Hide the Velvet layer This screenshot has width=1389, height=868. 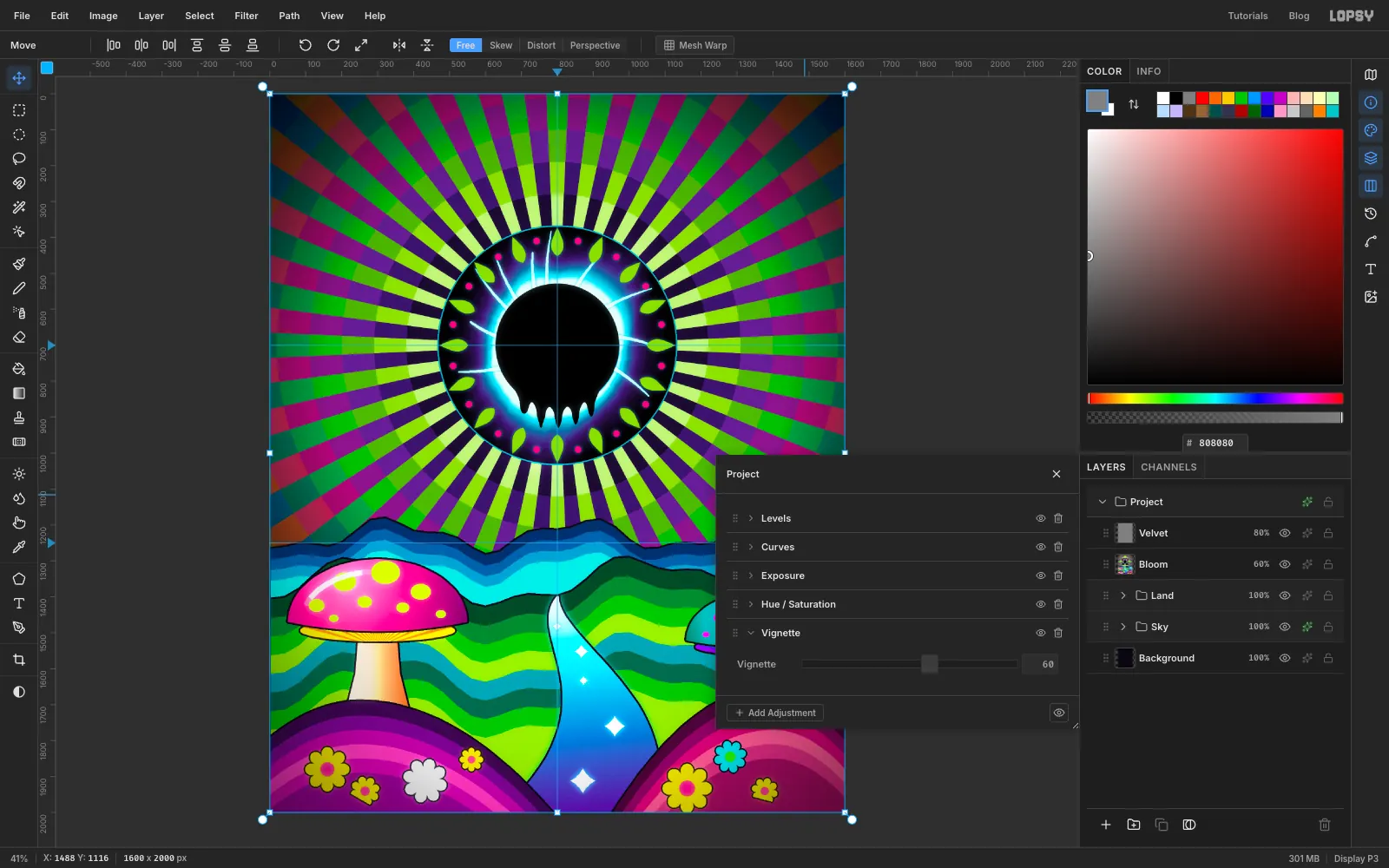tap(1285, 533)
